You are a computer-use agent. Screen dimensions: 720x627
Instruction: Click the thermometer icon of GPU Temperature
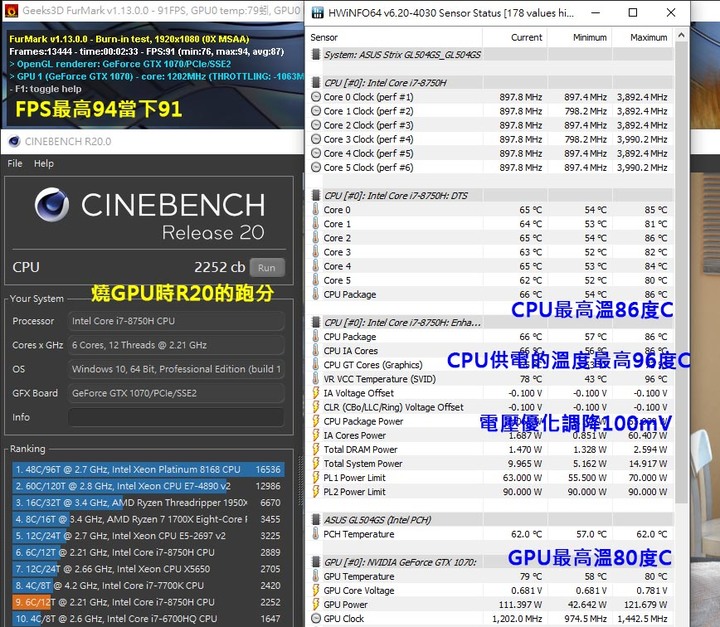(315, 576)
